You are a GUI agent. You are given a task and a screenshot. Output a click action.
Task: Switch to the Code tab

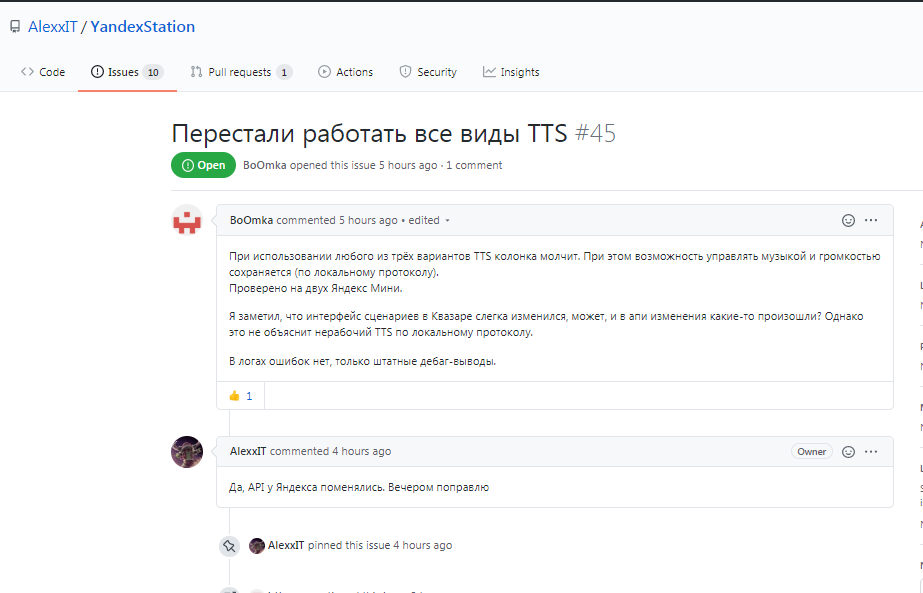pos(43,72)
